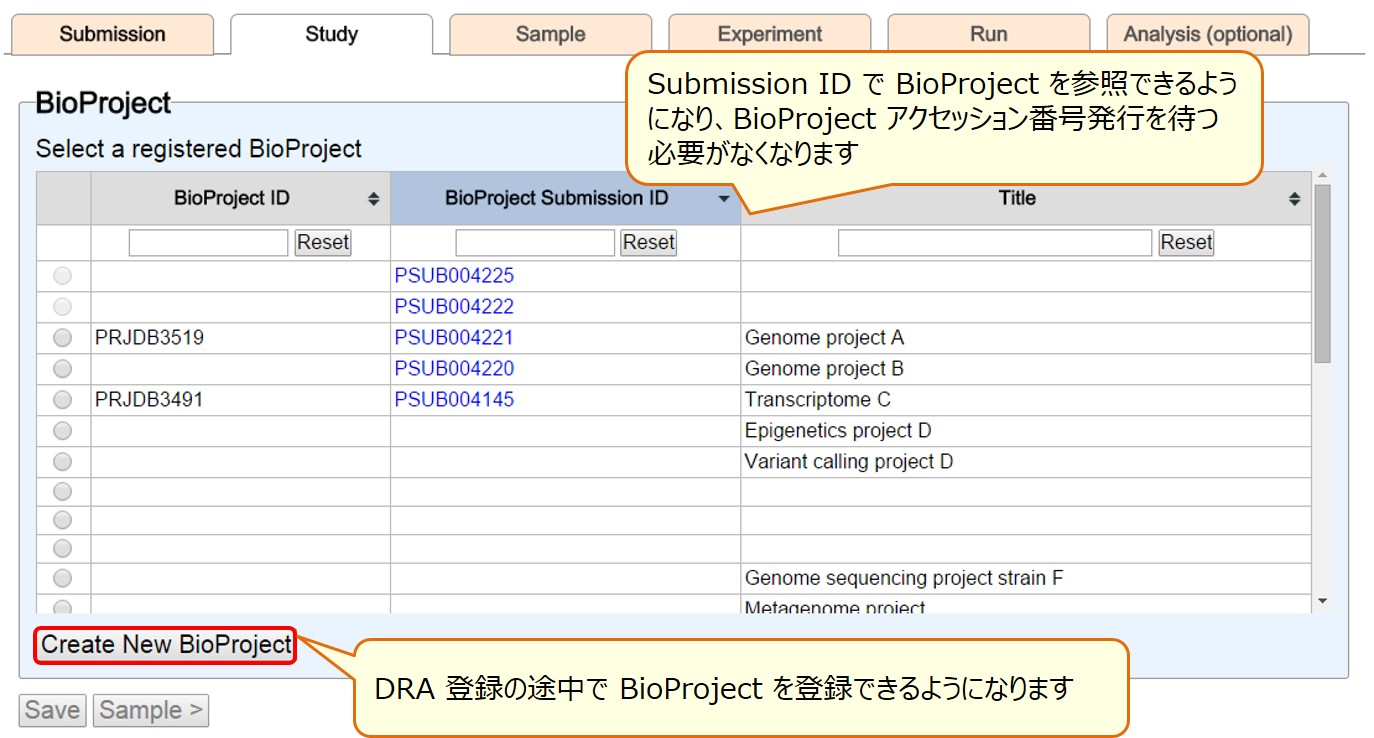Click the scrollbar down arrow in the table
This screenshot has height=738, width=1374.
pos(1323,601)
